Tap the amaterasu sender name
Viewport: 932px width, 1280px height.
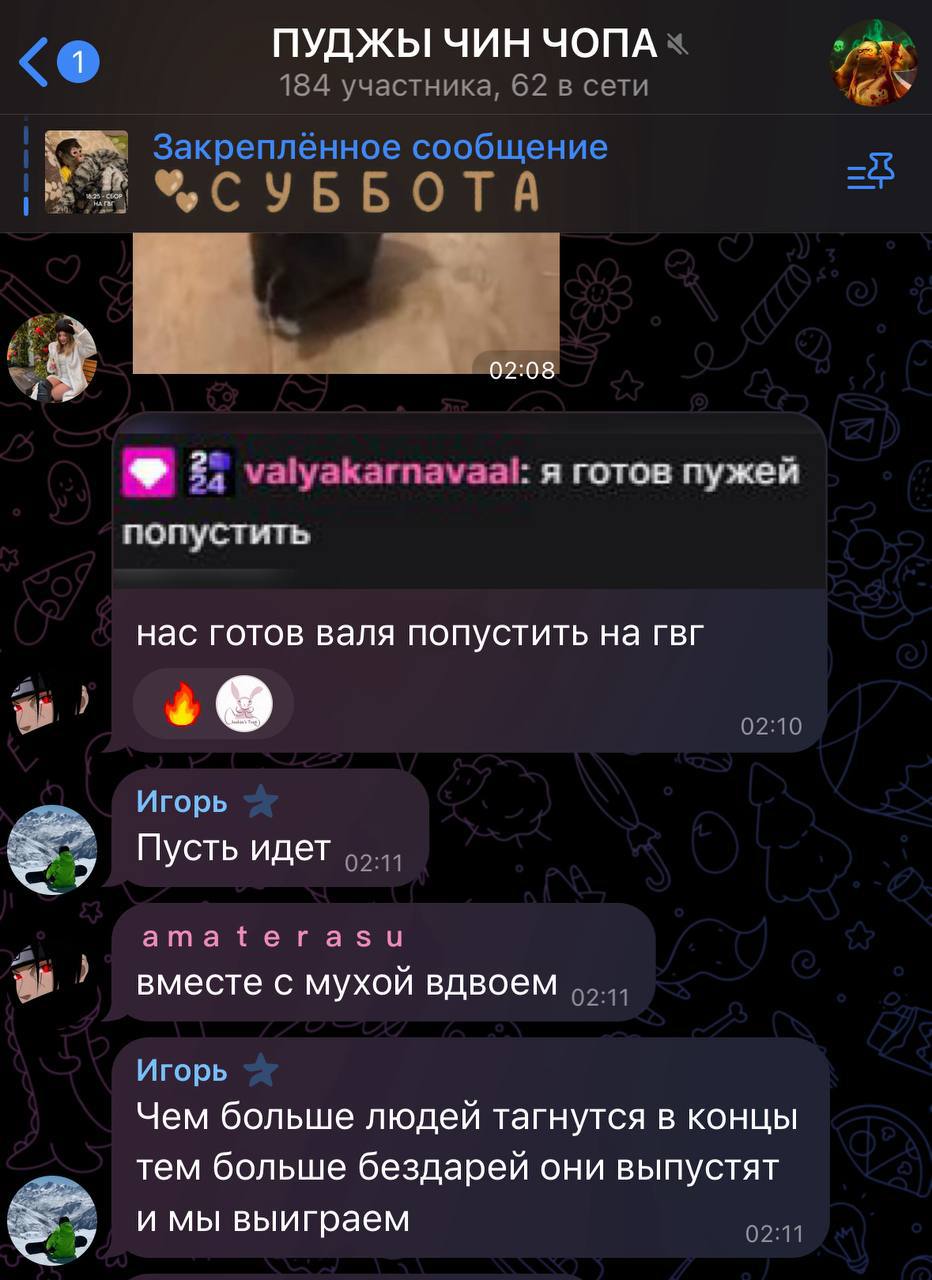[x=273, y=937]
